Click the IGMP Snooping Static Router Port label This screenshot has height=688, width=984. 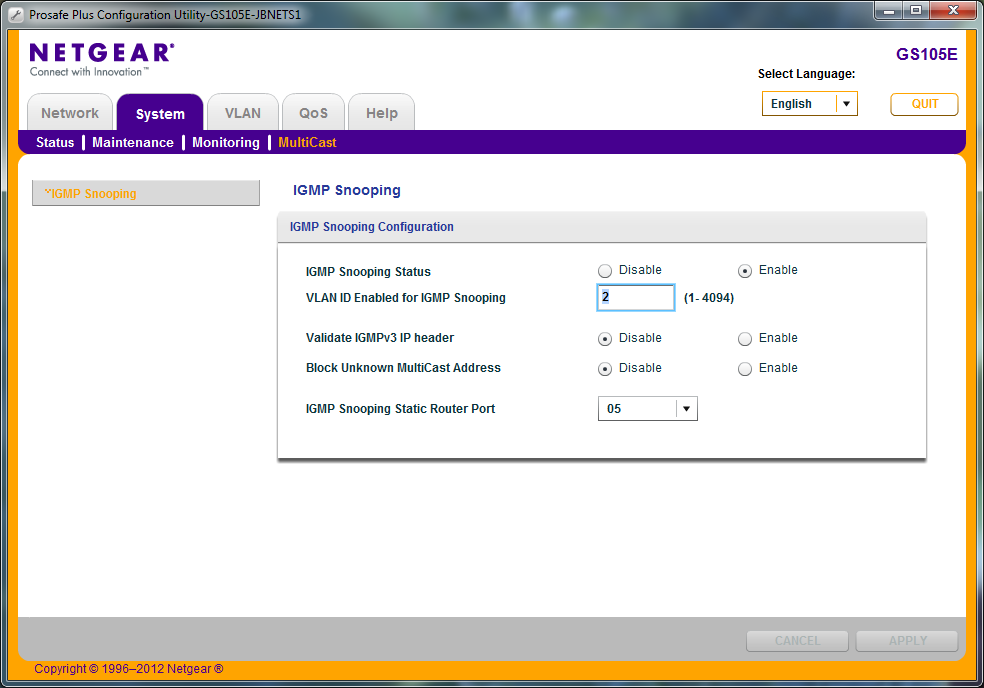click(400, 409)
